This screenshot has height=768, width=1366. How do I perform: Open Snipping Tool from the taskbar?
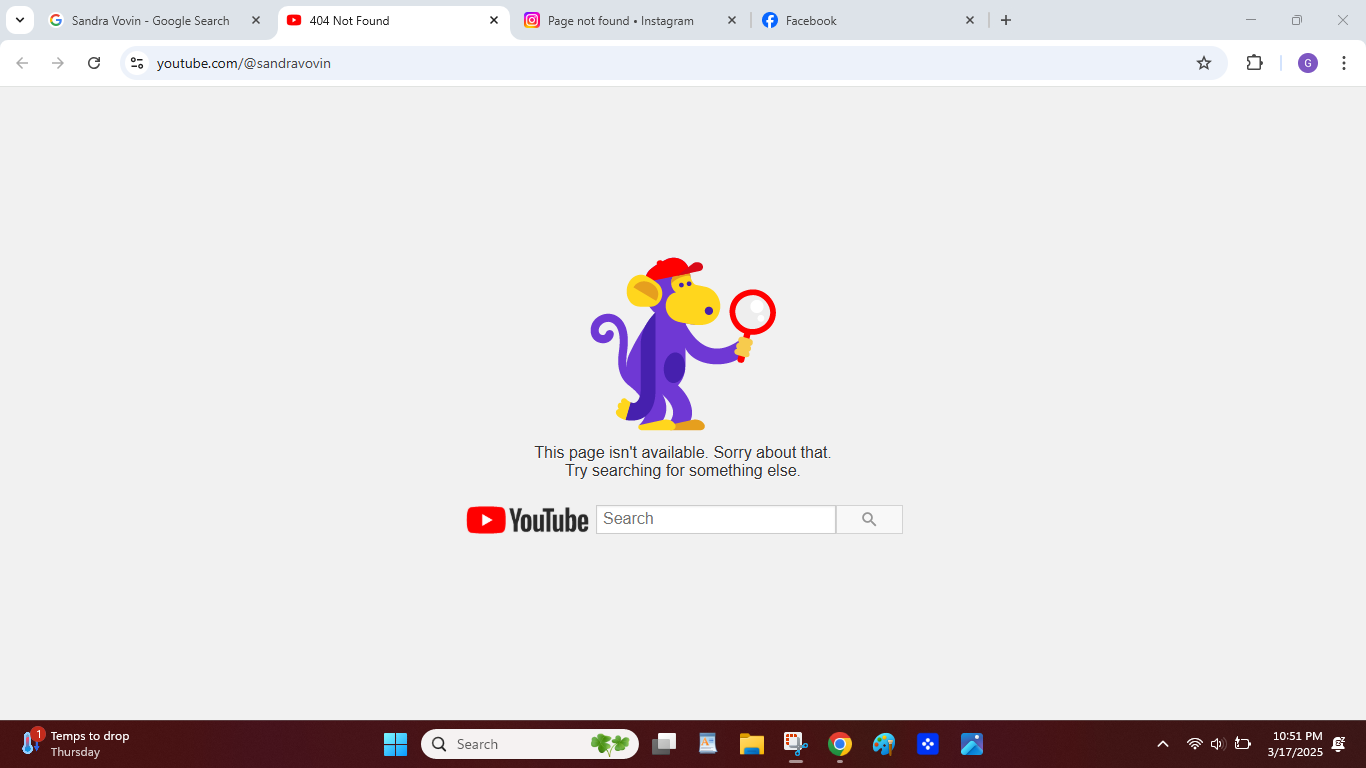(x=796, y=744)
